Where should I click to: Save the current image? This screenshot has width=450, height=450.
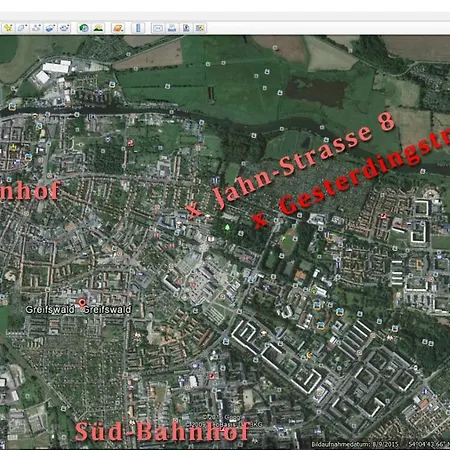pos(186,28)
